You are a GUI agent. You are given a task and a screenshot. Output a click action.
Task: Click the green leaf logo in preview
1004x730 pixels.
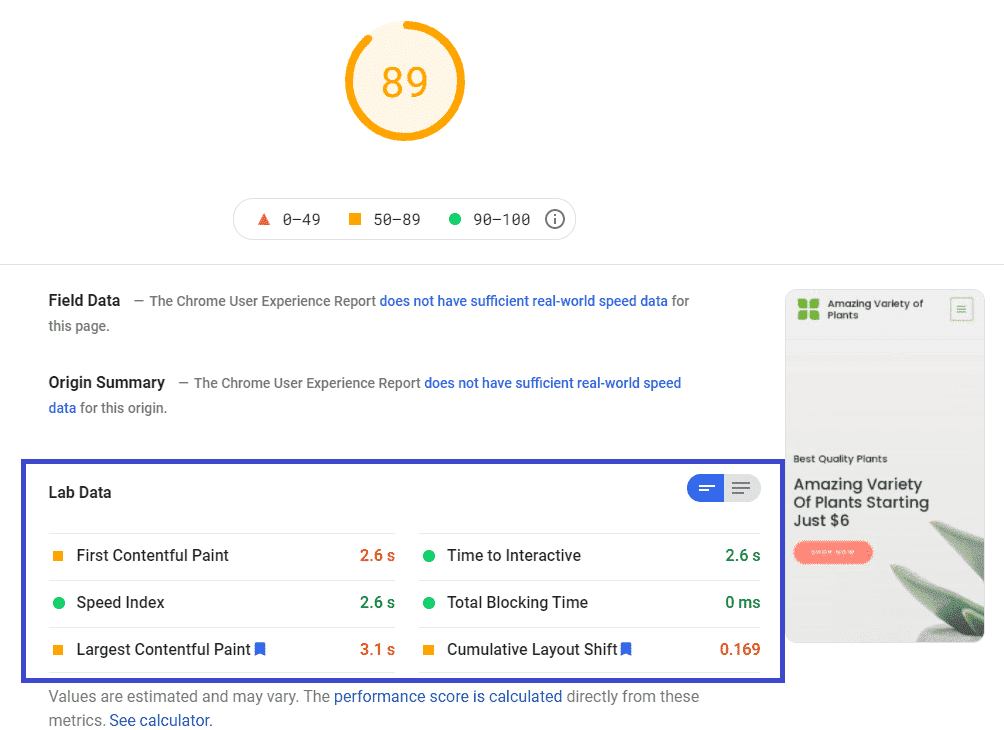(808, 309)
